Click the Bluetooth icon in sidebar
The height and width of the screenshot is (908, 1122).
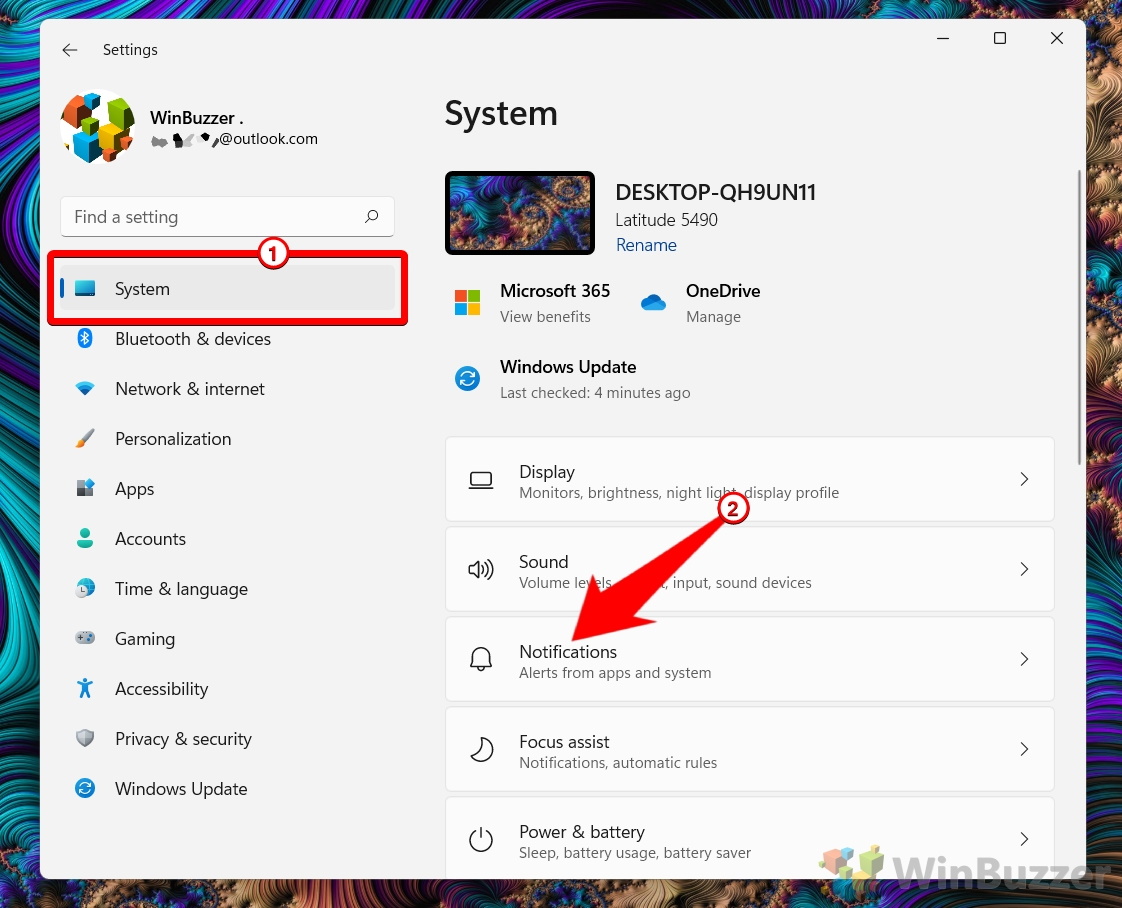coord(85,338)
